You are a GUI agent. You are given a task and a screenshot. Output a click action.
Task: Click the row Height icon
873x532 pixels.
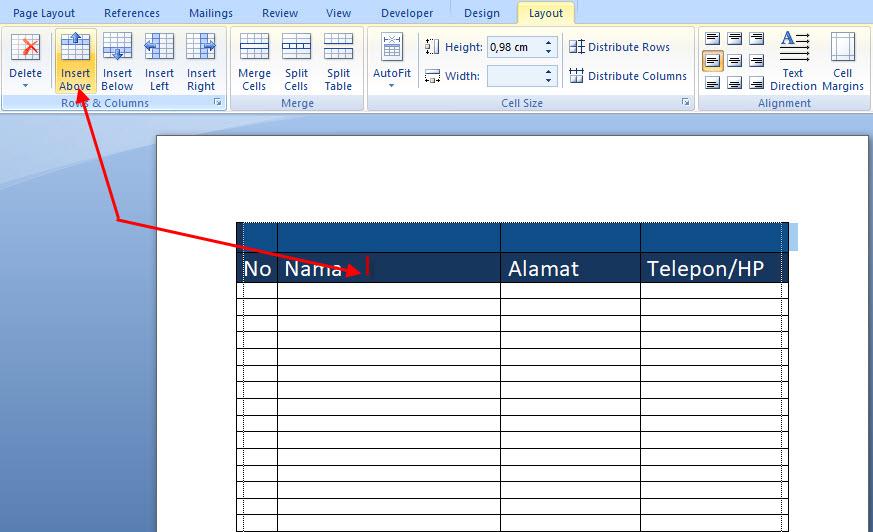tap(432, 47)
